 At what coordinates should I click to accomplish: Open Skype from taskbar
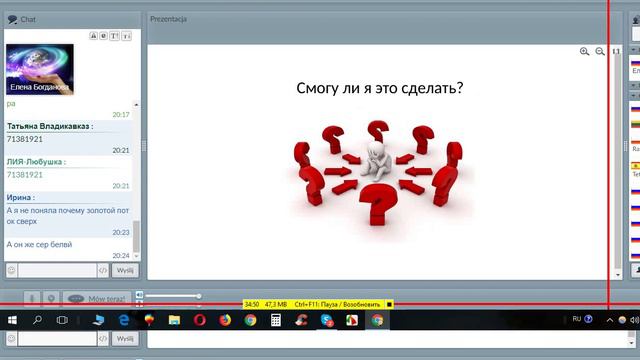(327, 320)
